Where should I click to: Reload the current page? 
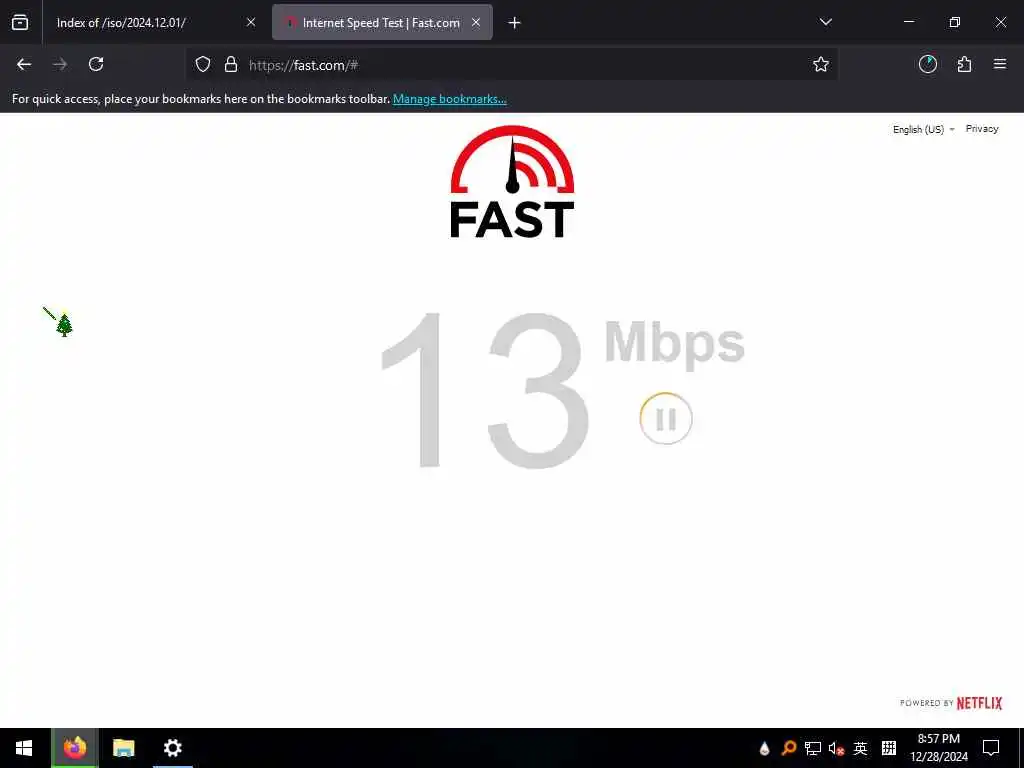tap(96, 64)
